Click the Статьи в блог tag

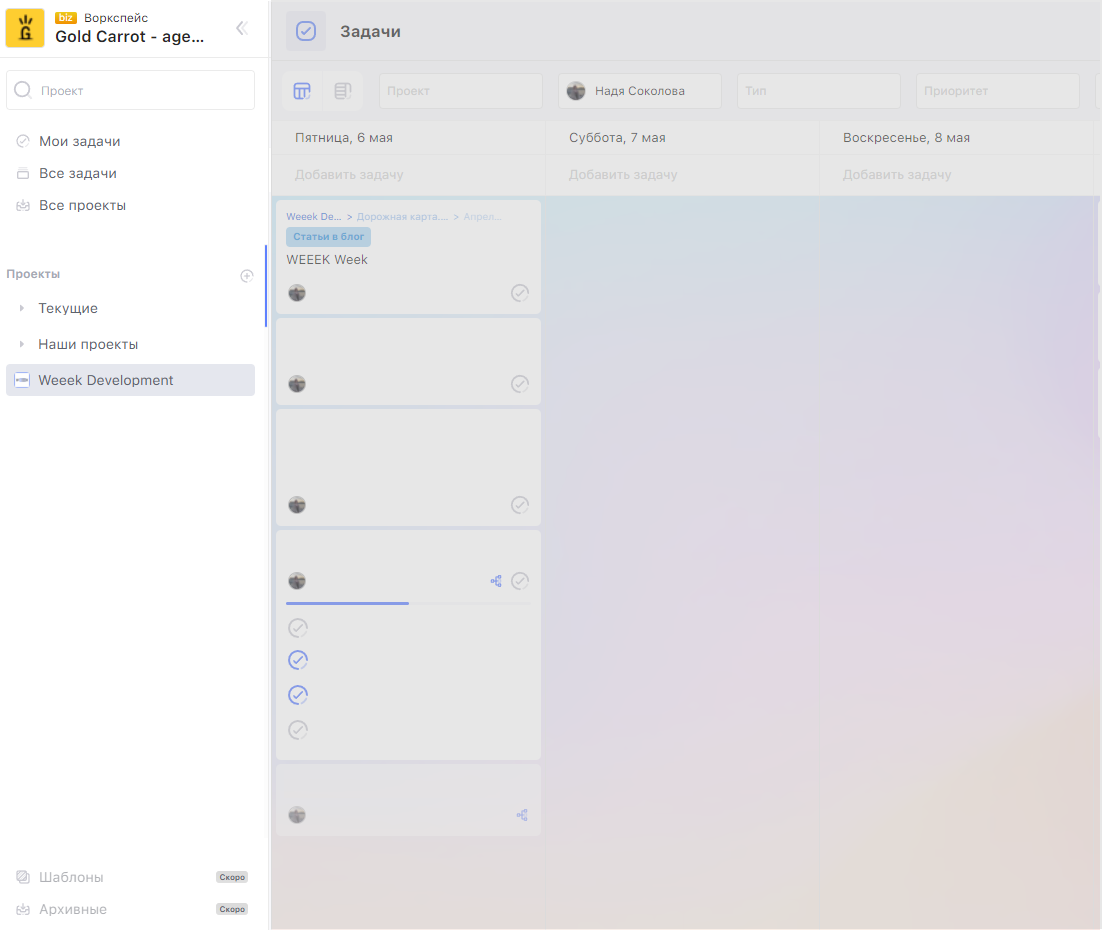point(328,237)
